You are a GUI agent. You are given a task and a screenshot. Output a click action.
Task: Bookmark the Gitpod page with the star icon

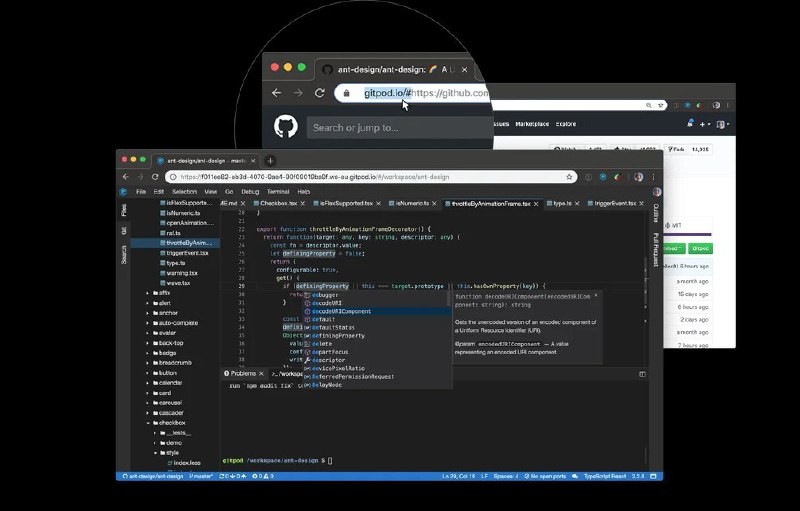coord(569,176)
